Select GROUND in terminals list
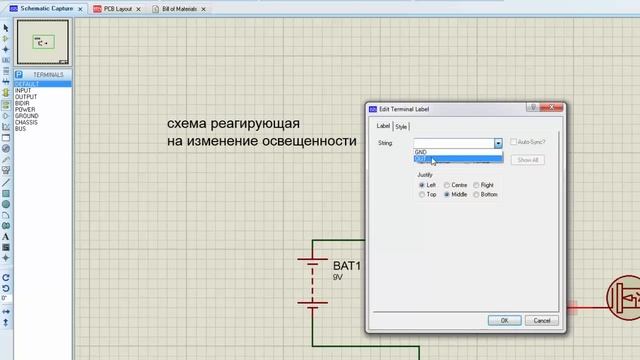640x360 pixels. pos(27,116)
